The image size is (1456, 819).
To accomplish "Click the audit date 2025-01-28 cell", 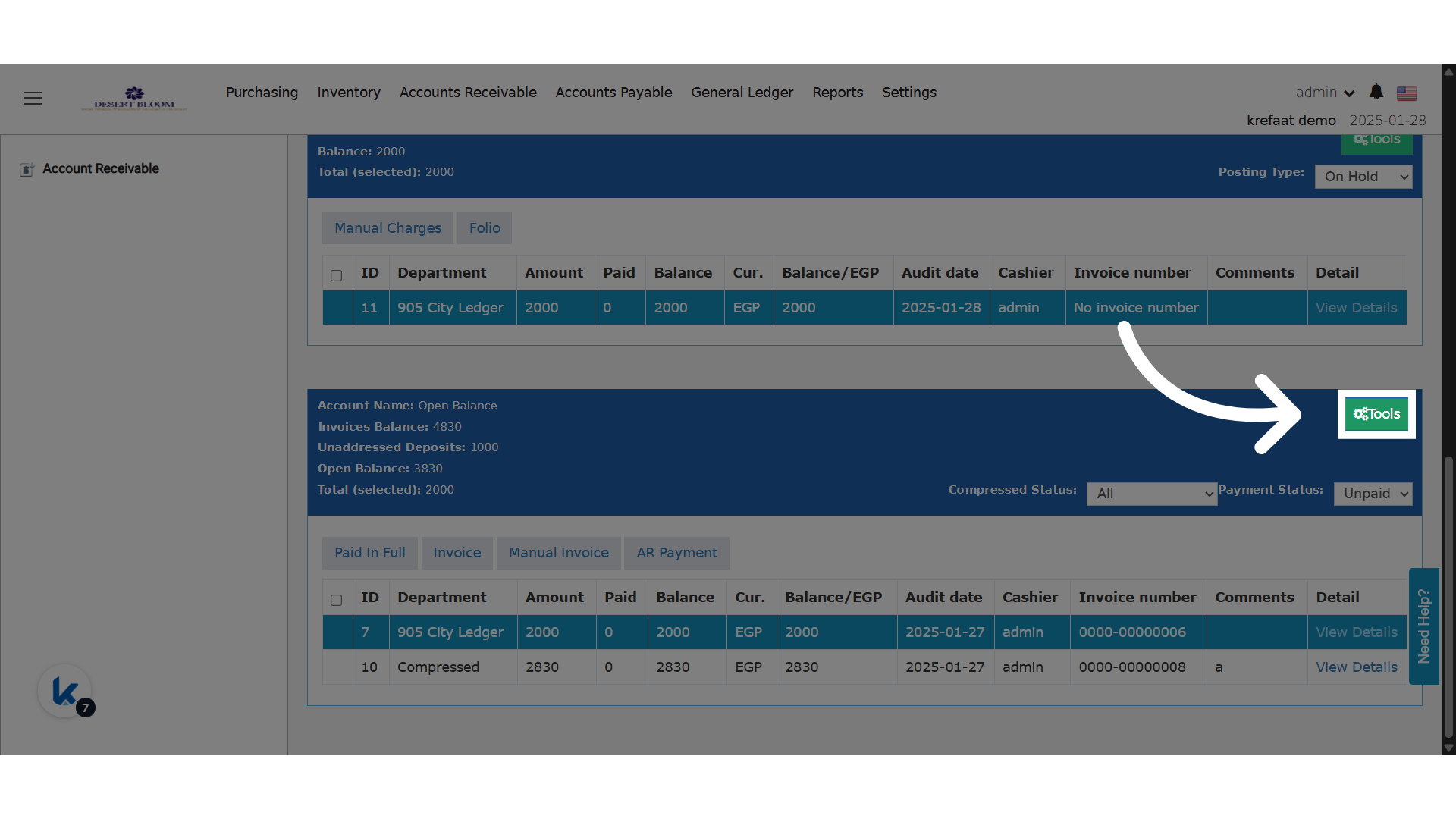I will [941, 308].
